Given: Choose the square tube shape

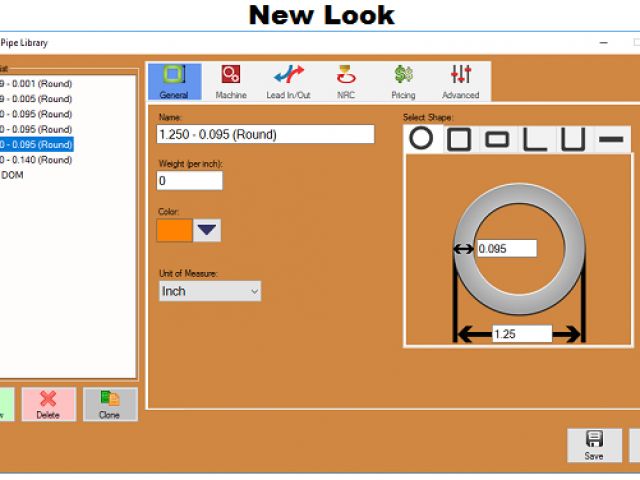Looking at the screenshot, I should [x=459, y=139].
